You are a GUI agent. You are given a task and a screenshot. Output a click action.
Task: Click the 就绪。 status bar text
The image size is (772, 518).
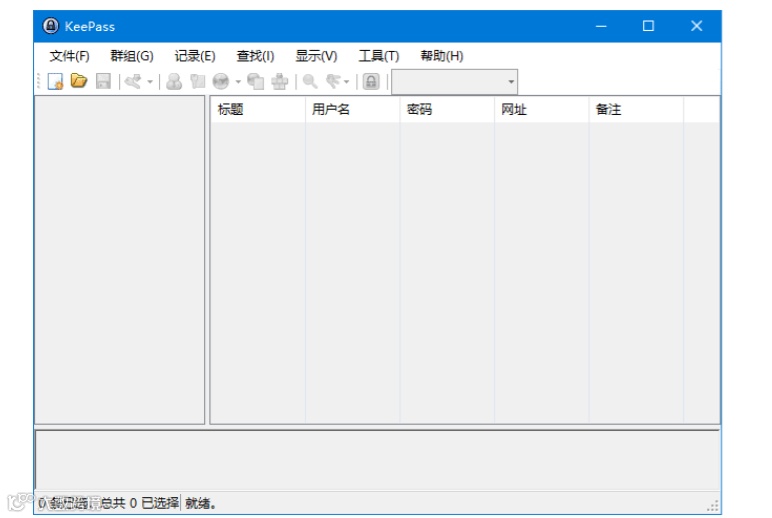coord(200,503)
